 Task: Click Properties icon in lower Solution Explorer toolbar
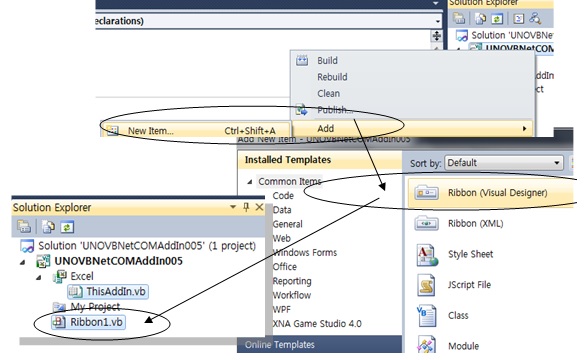[24, 226]
